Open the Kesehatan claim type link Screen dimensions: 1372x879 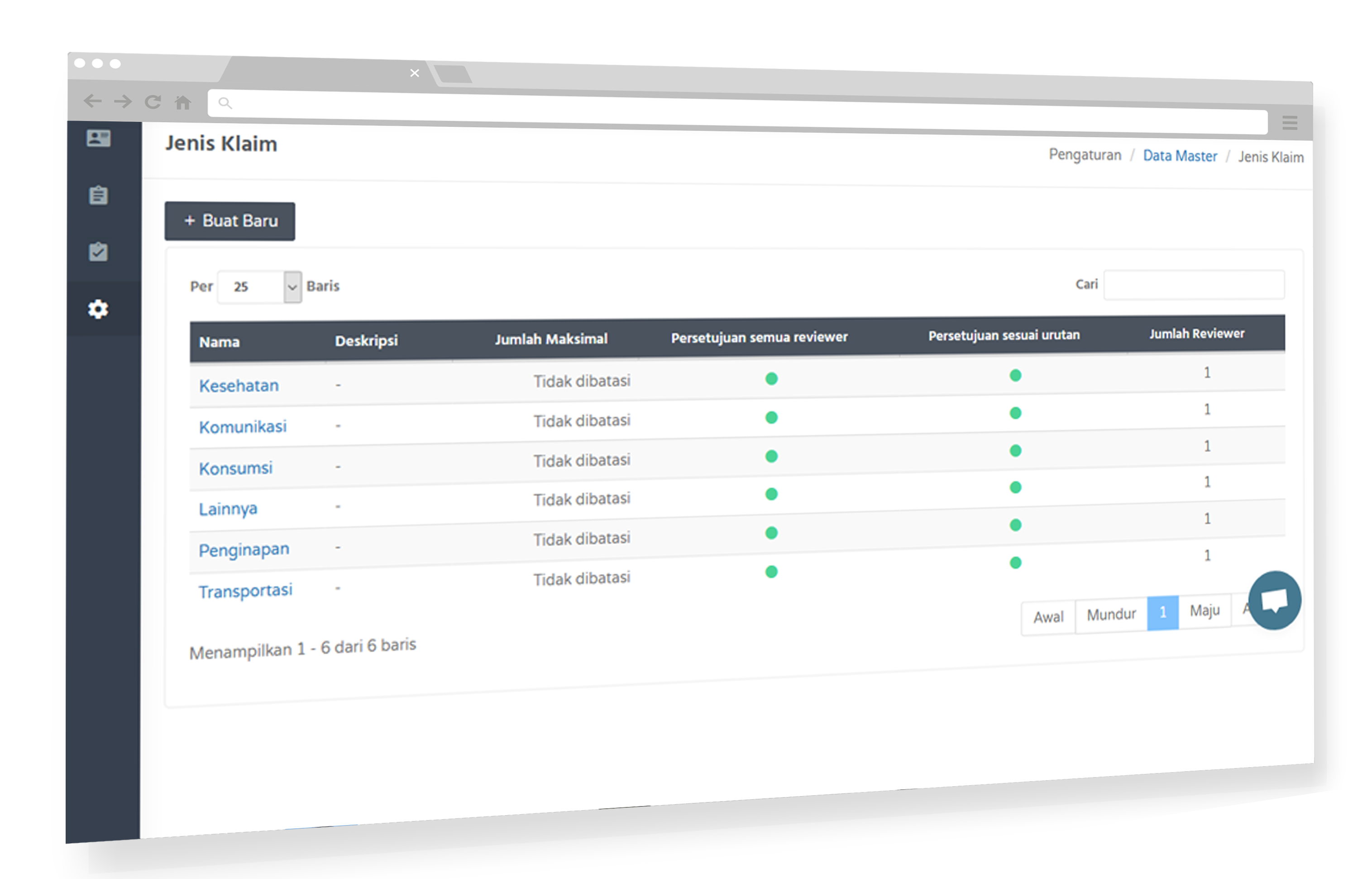(239, 386)
